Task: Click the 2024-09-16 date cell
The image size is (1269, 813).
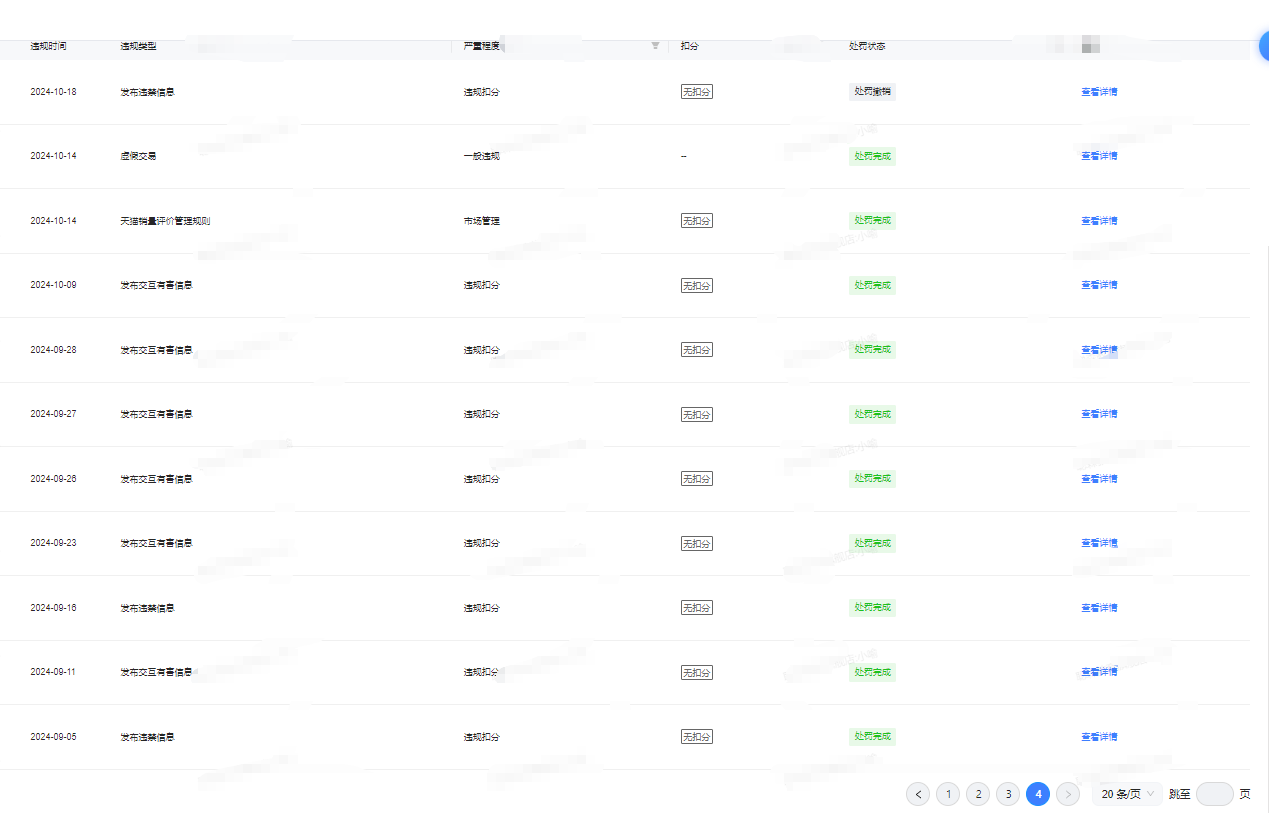Action: (x=53, y=608)
